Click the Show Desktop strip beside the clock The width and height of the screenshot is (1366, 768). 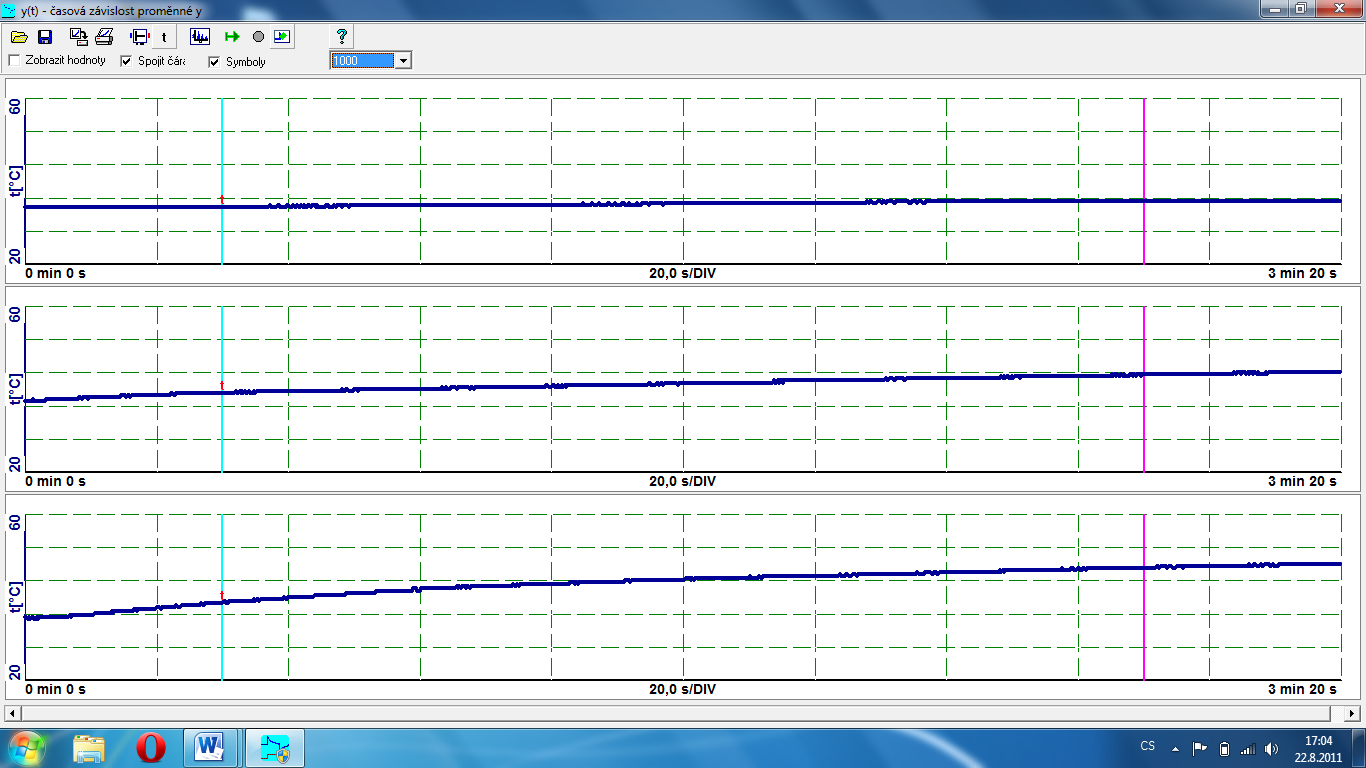pyautogui.click(x=1359, y=748)
